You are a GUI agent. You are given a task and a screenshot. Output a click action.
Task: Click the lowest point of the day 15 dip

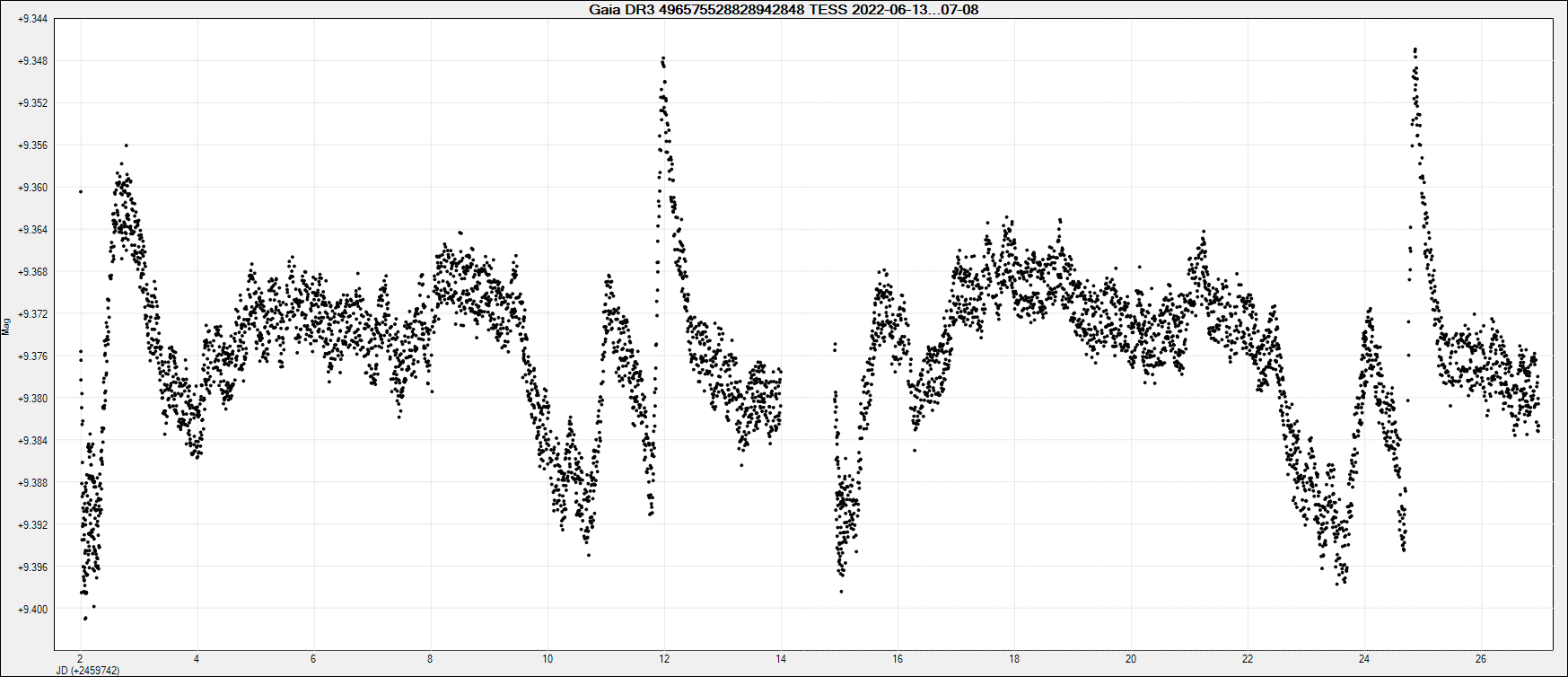click(841, 592)
